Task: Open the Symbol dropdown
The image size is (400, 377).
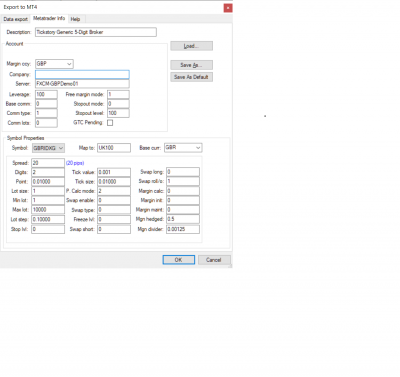Action: [48, 148]
